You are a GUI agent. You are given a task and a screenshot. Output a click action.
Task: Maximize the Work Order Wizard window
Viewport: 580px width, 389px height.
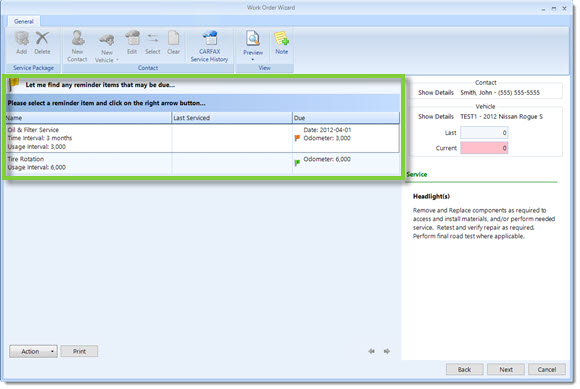coord(554,9)
